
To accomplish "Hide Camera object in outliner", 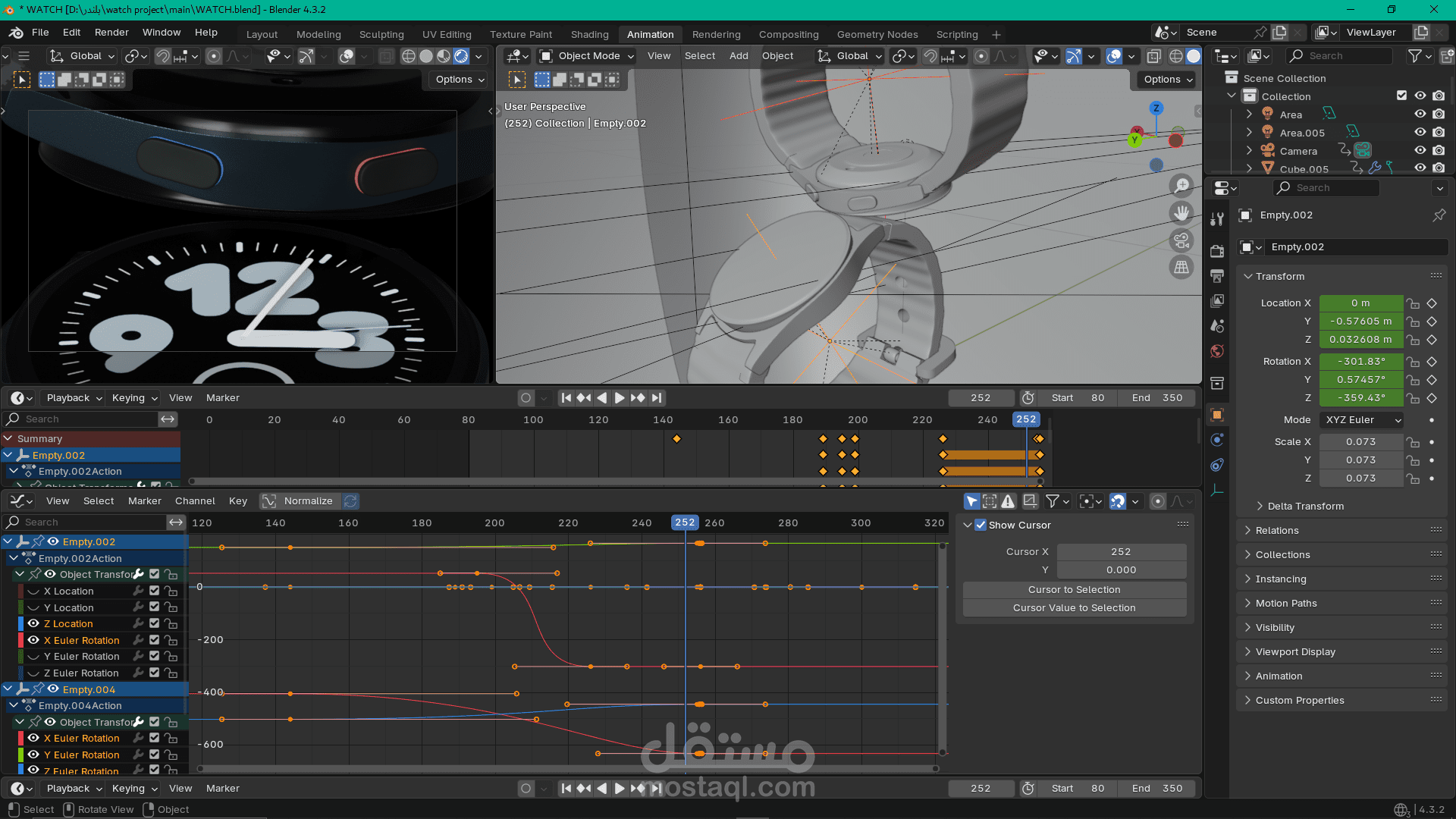I will pos(1420,151).
